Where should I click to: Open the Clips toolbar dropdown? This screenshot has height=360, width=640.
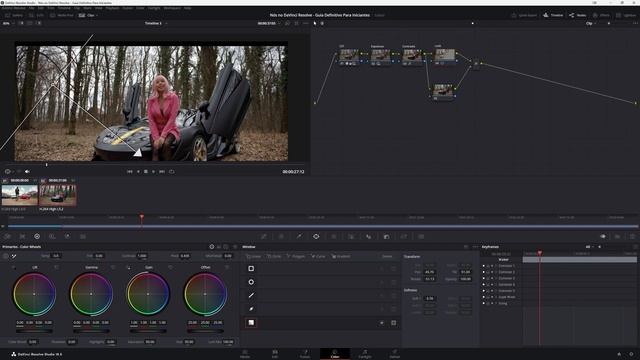pyautogui.click(x=88, y=15)
